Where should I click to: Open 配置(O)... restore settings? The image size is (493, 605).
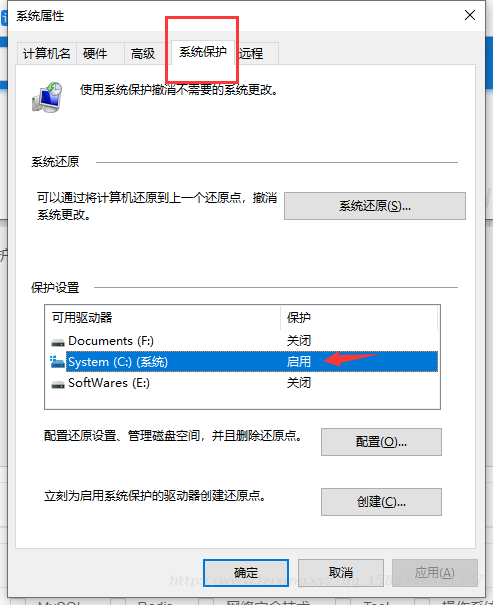click(x=381, y=442)
